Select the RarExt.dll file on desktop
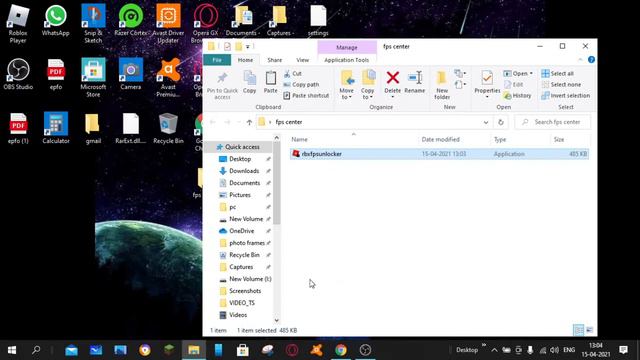This screenshot has height=360, width=640. click(x=131, y=128)
